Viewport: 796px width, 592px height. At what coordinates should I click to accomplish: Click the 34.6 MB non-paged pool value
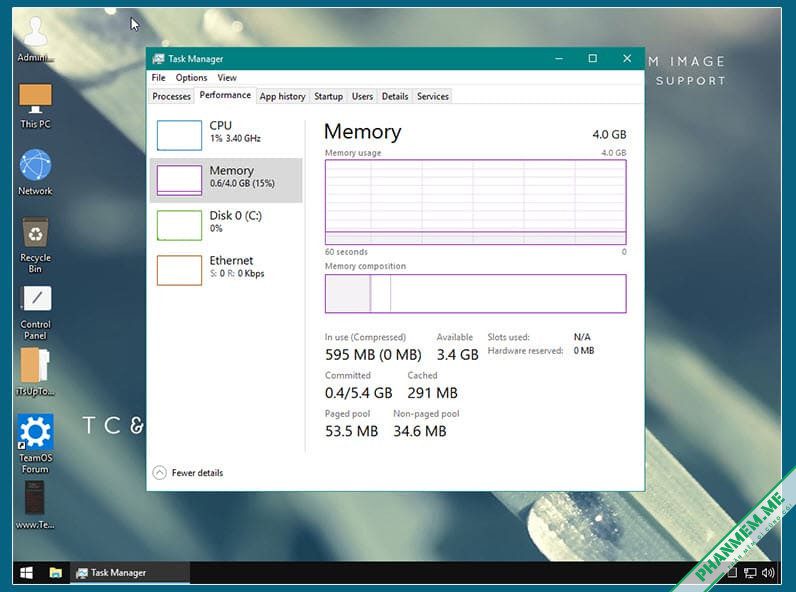pyautogui.click(x=420, y=431)
